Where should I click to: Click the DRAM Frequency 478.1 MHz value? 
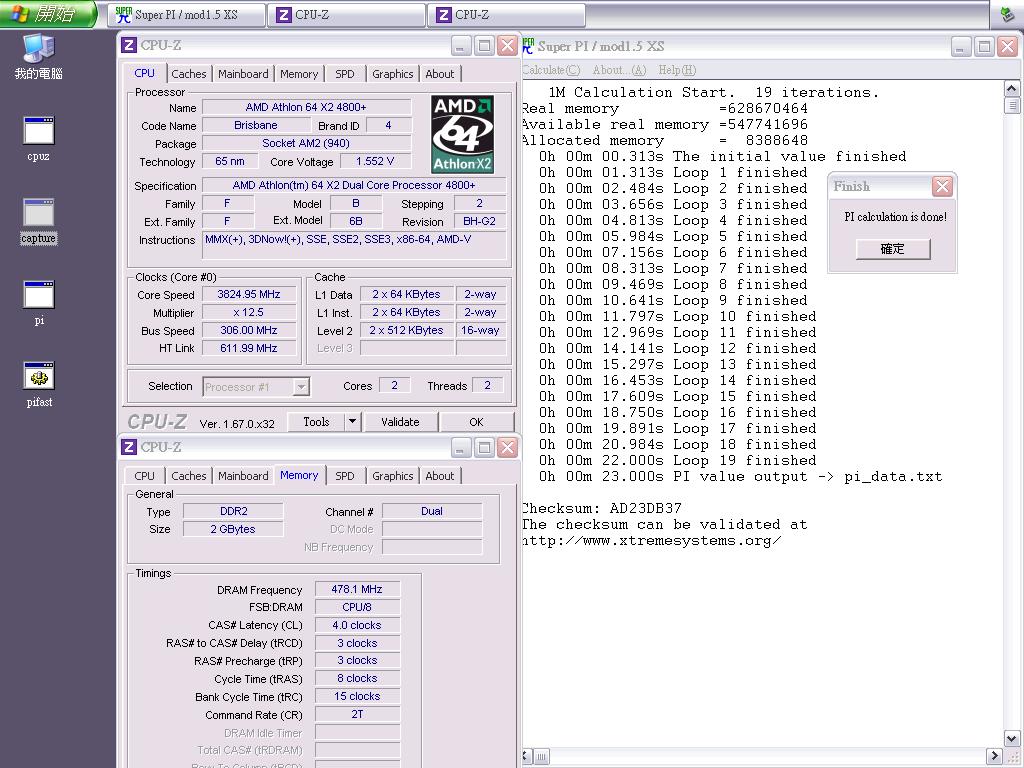(357, 589)
